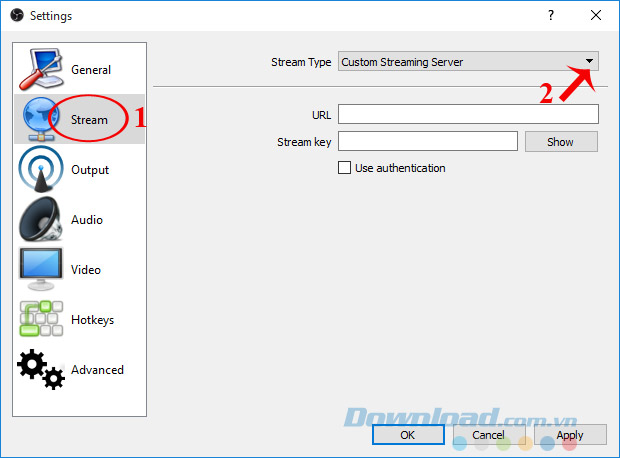Click the question mark help button
This screenshot has width=620, height=458.
[551, 15]
